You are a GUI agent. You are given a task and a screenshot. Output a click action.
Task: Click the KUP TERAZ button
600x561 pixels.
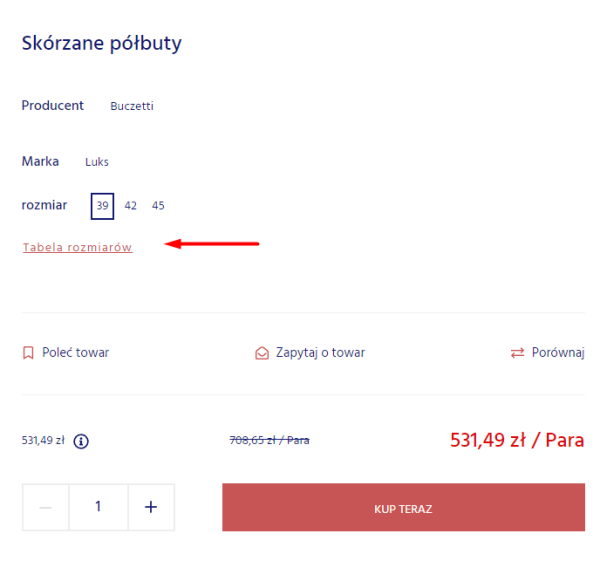click(403, 507)
